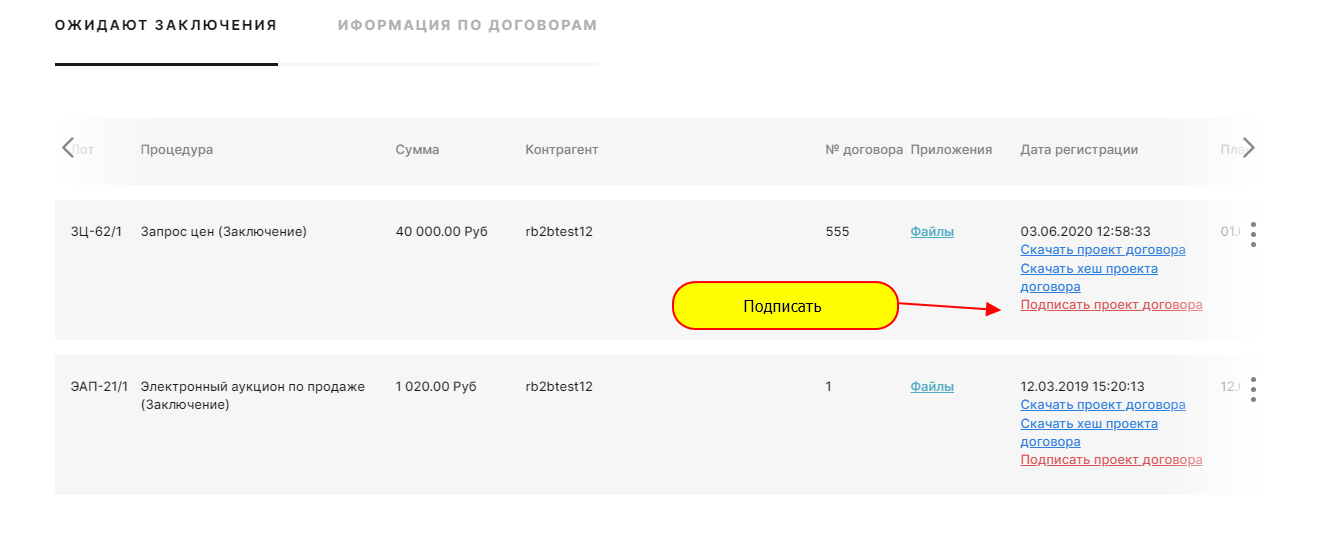Screen dimensions: 1330x535
Task: Click the № договора column header
Action: (x=864, y=150)
